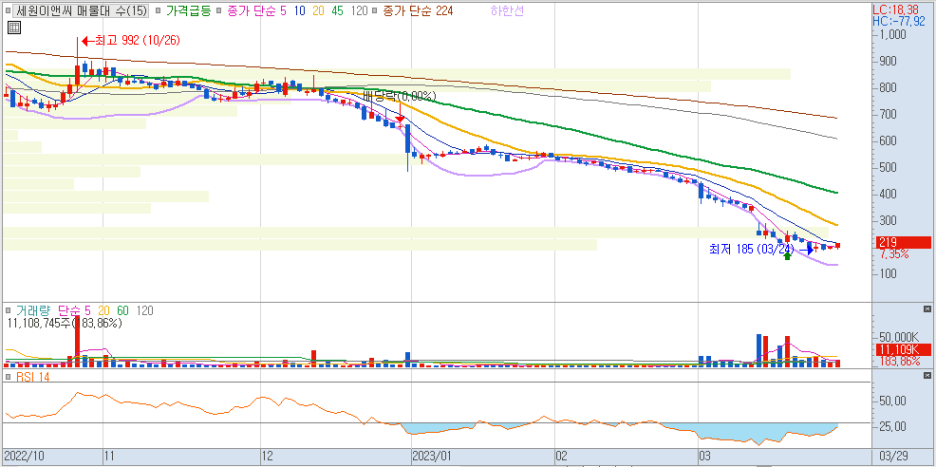Viewport: 936px width, 467px height.
Task: Click the 50,000K volume axis label
Action: point(901,336)
